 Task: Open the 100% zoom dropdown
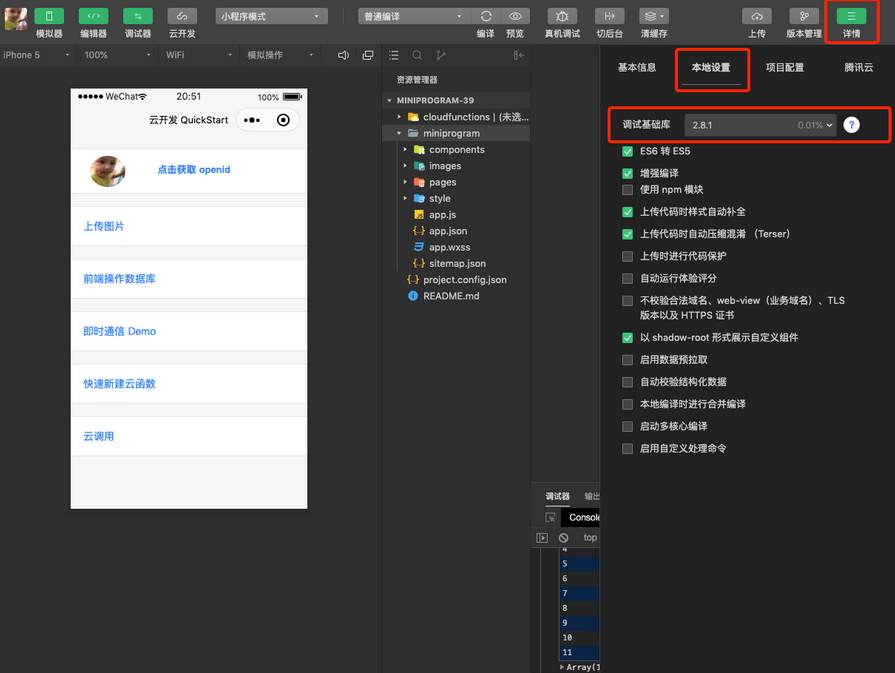(x=118, y=55)
